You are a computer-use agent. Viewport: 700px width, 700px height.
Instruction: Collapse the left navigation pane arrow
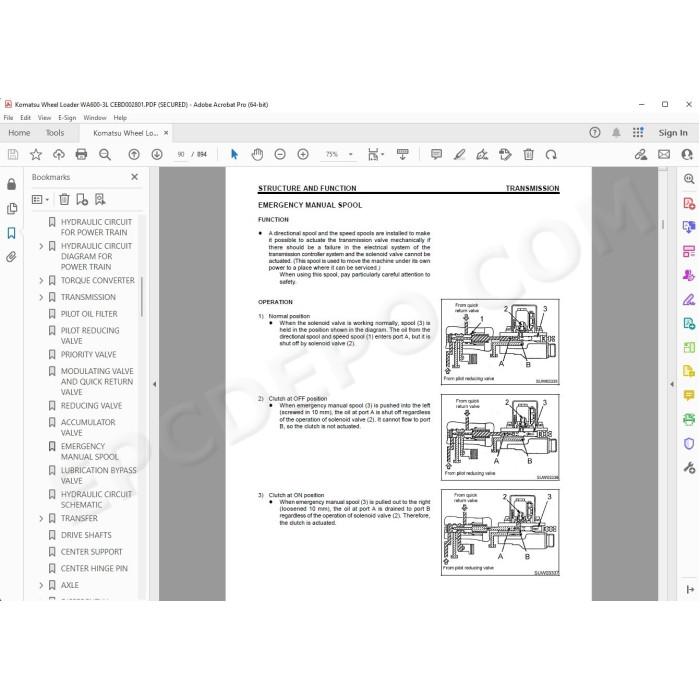[x=154, y=384]
